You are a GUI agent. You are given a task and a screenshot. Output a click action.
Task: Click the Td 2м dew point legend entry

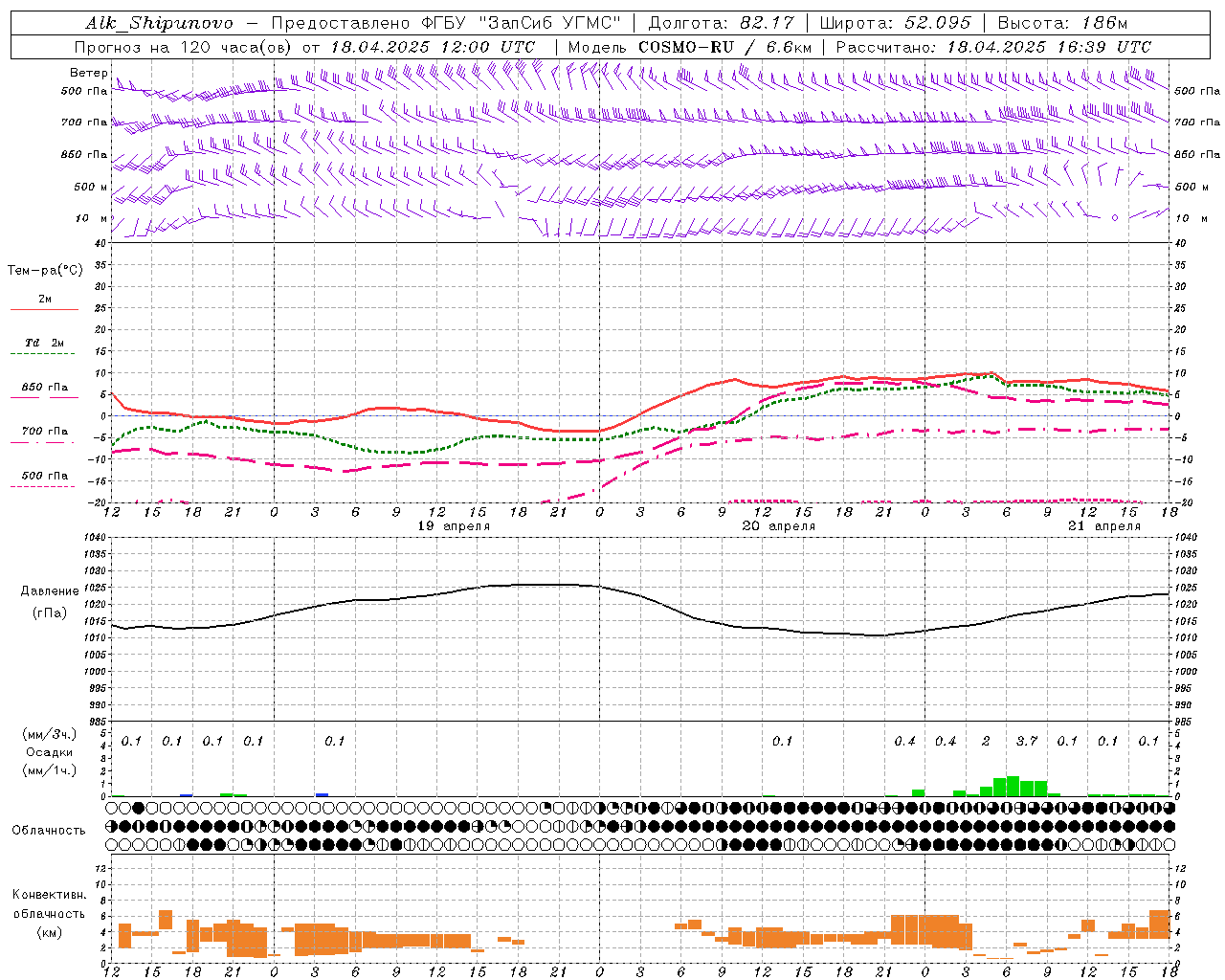pyautogui.click(x=45, y=343)
